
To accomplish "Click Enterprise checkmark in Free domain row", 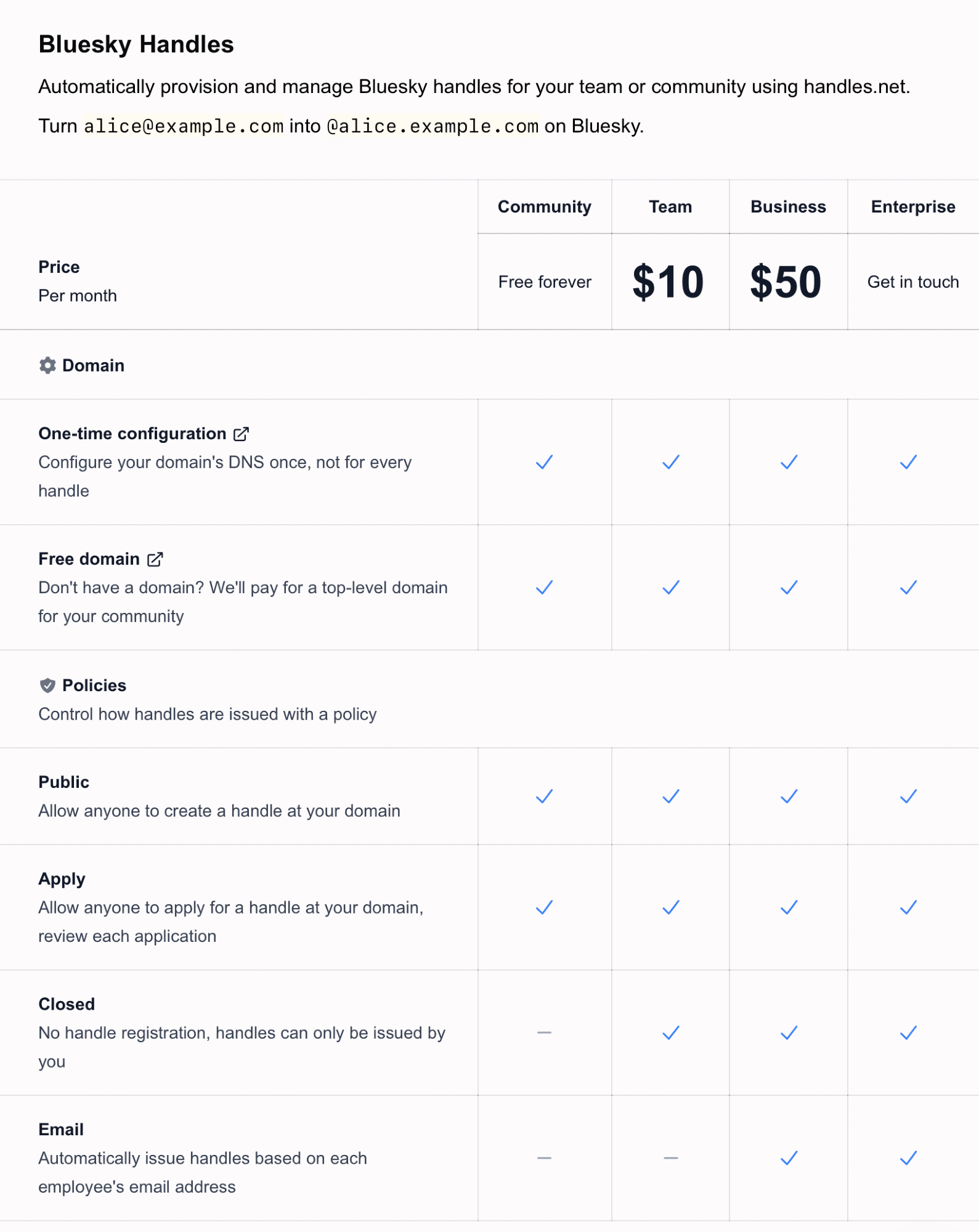I will 908,587.
